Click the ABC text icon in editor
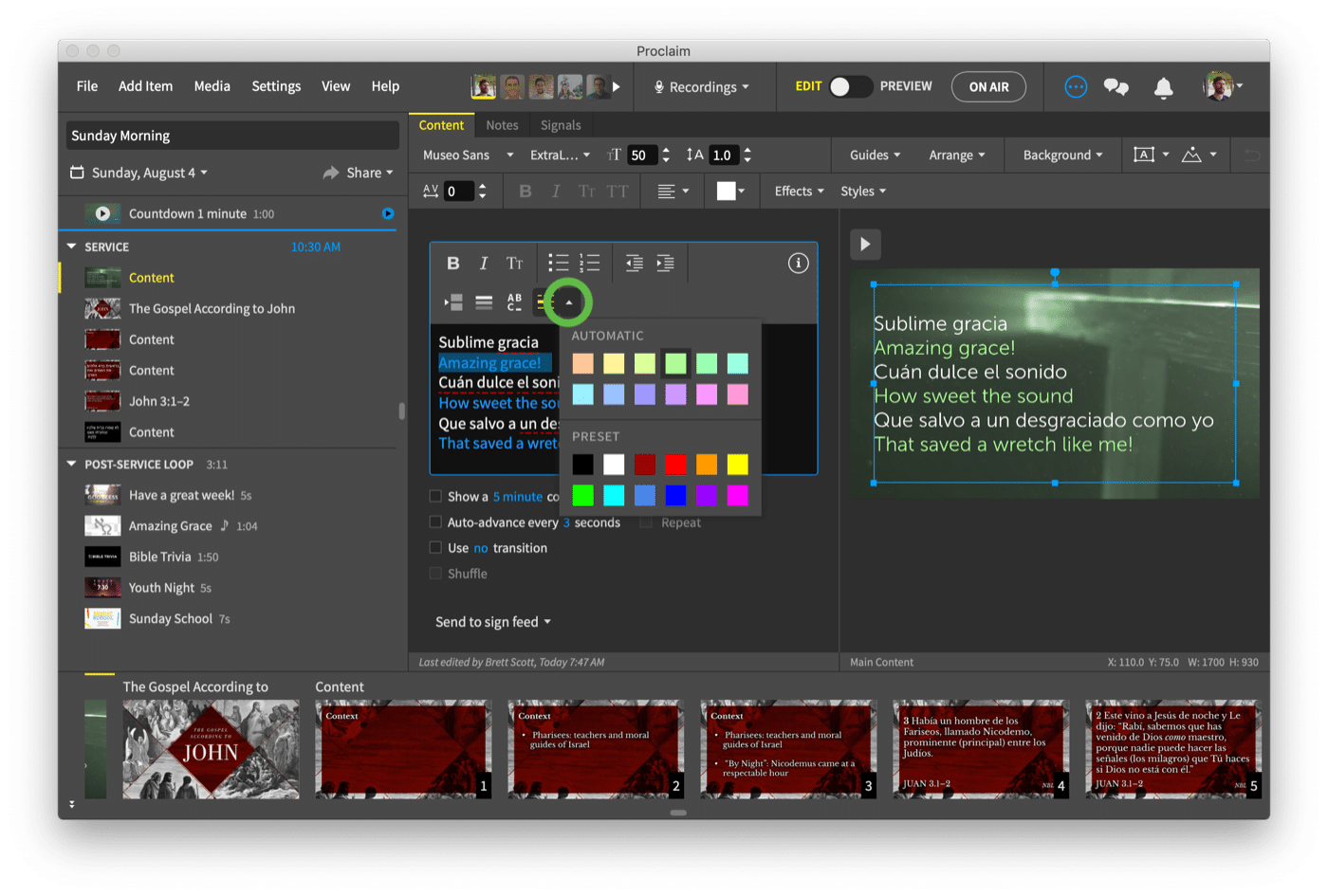 [514, 302]
